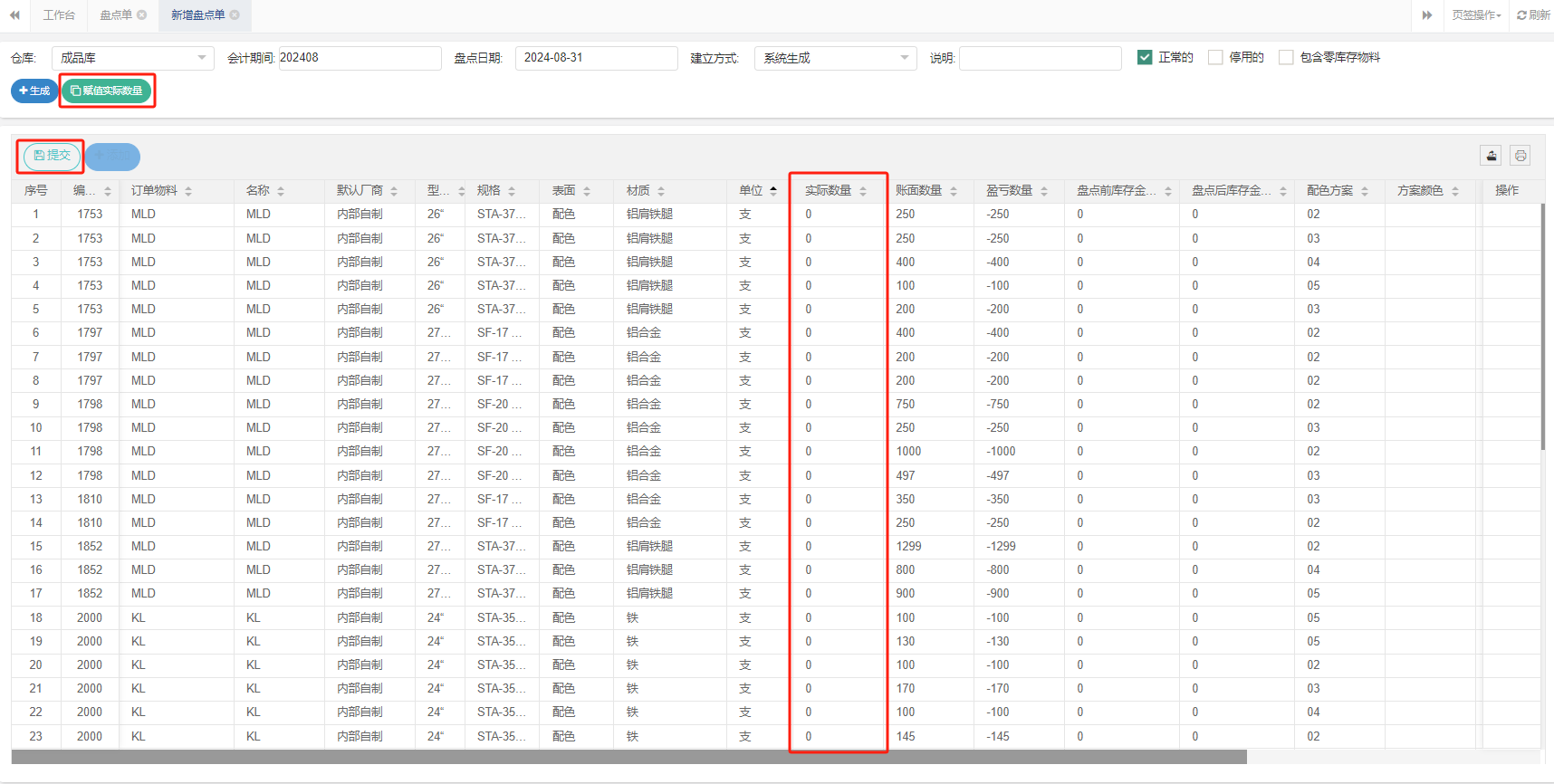Uncheck the 正常的 checkbox
Viewport: 1554px width, 784px height.
pos(1145,57)
